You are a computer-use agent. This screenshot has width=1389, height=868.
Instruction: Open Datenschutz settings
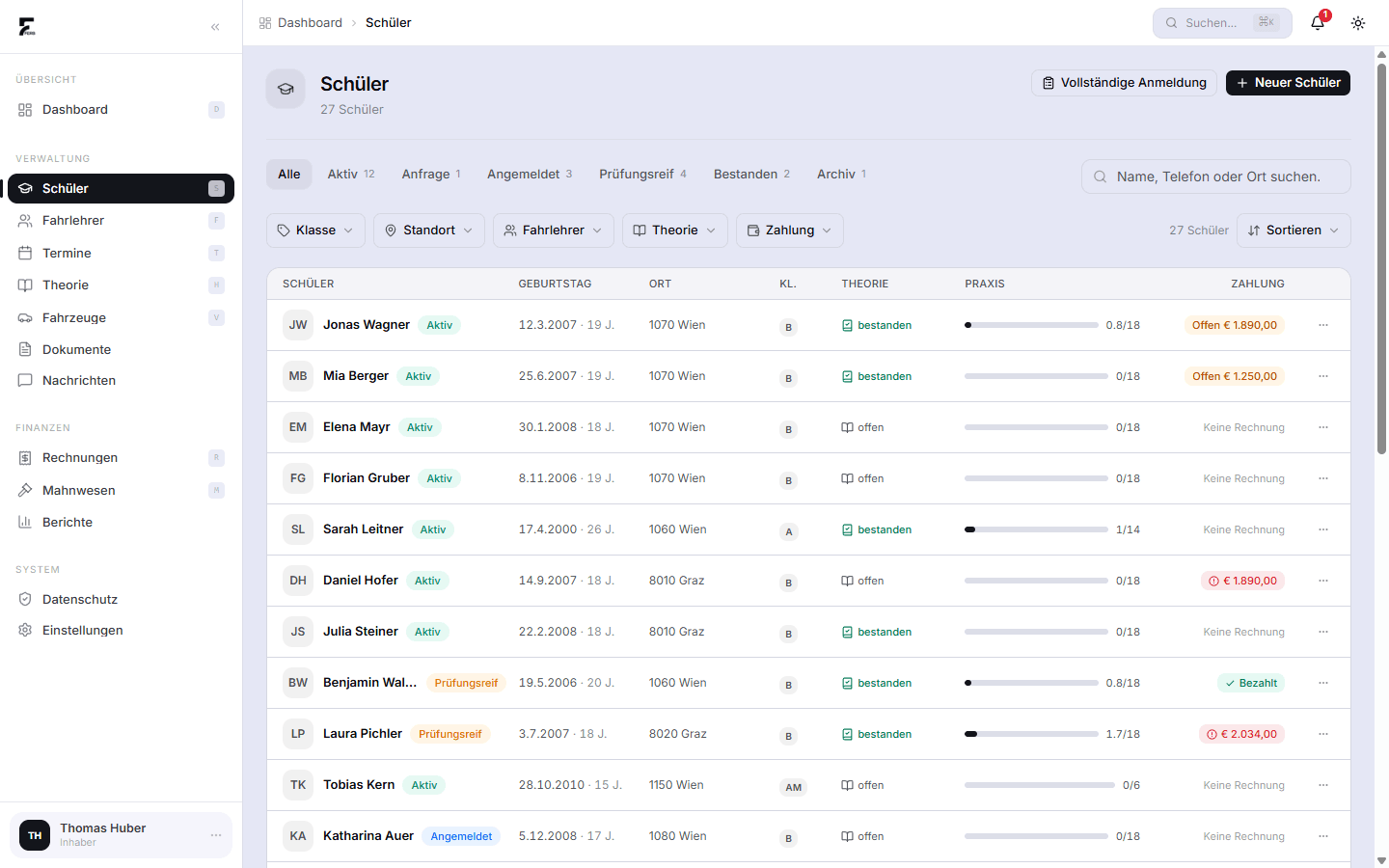(121, 599)
